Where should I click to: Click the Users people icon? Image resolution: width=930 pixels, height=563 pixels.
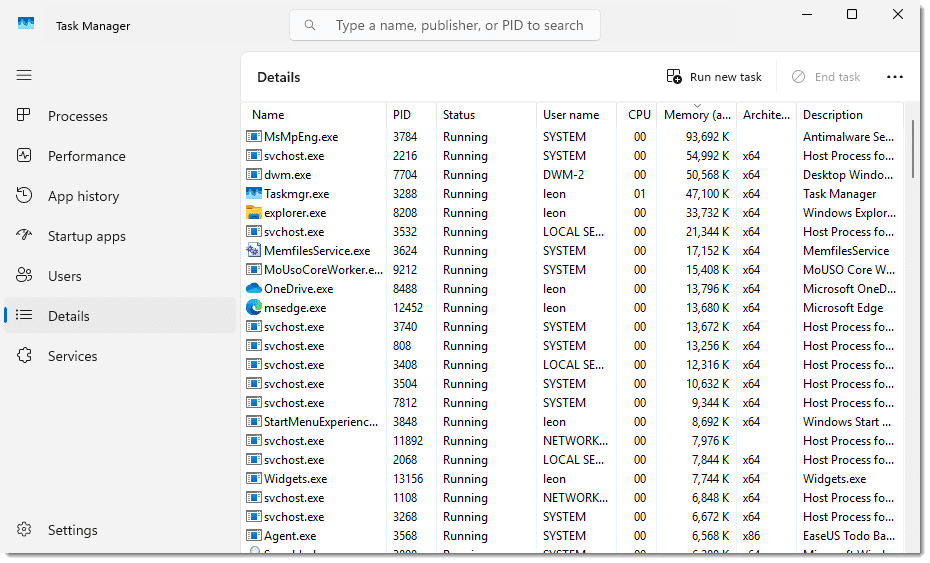pyautogui.click(x=24, y=275)
